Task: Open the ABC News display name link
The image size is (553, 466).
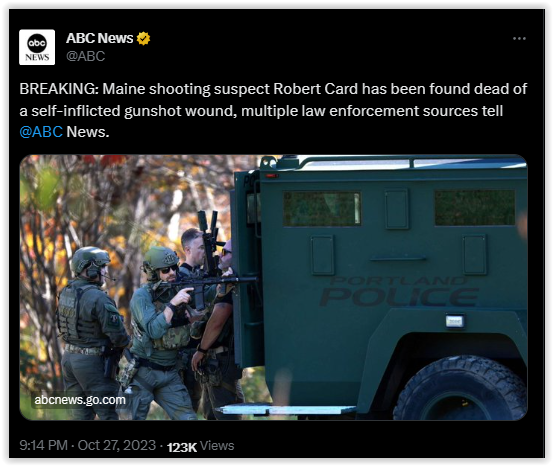Action: coord(99,38)
